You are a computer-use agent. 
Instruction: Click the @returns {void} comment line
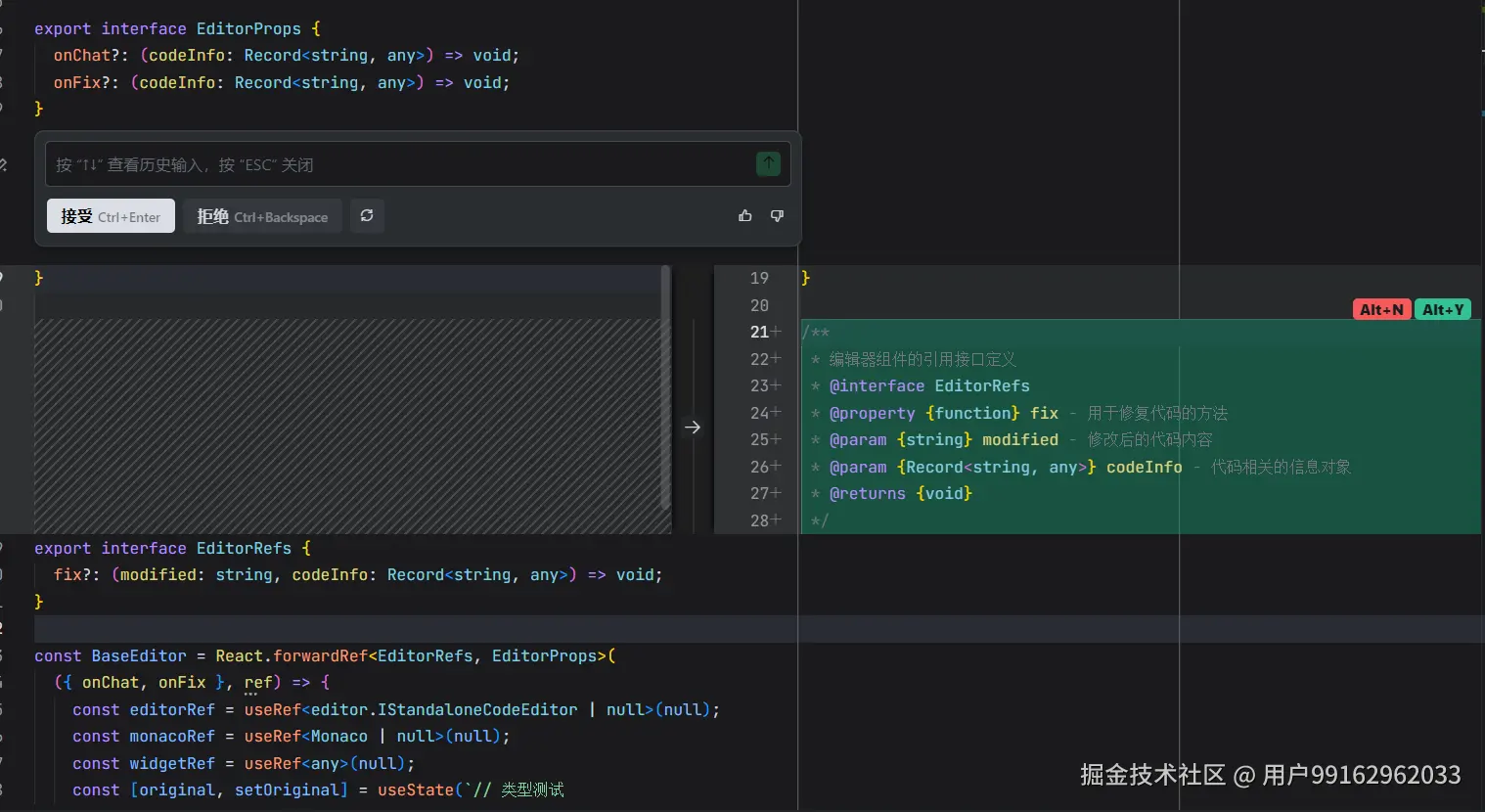tap(900, 494)
